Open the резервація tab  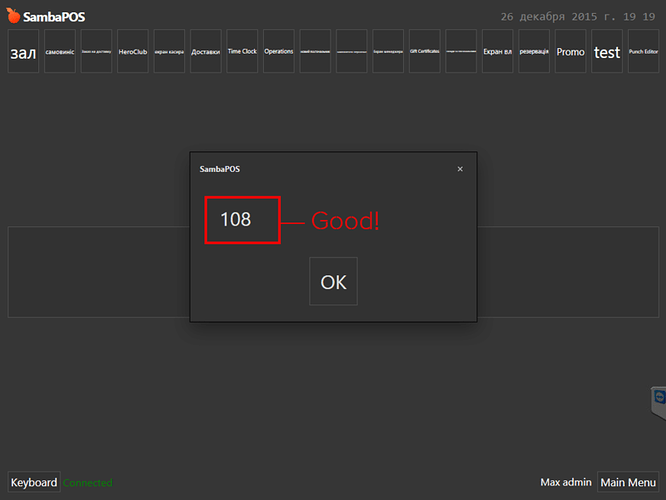[x=534, y=51]
